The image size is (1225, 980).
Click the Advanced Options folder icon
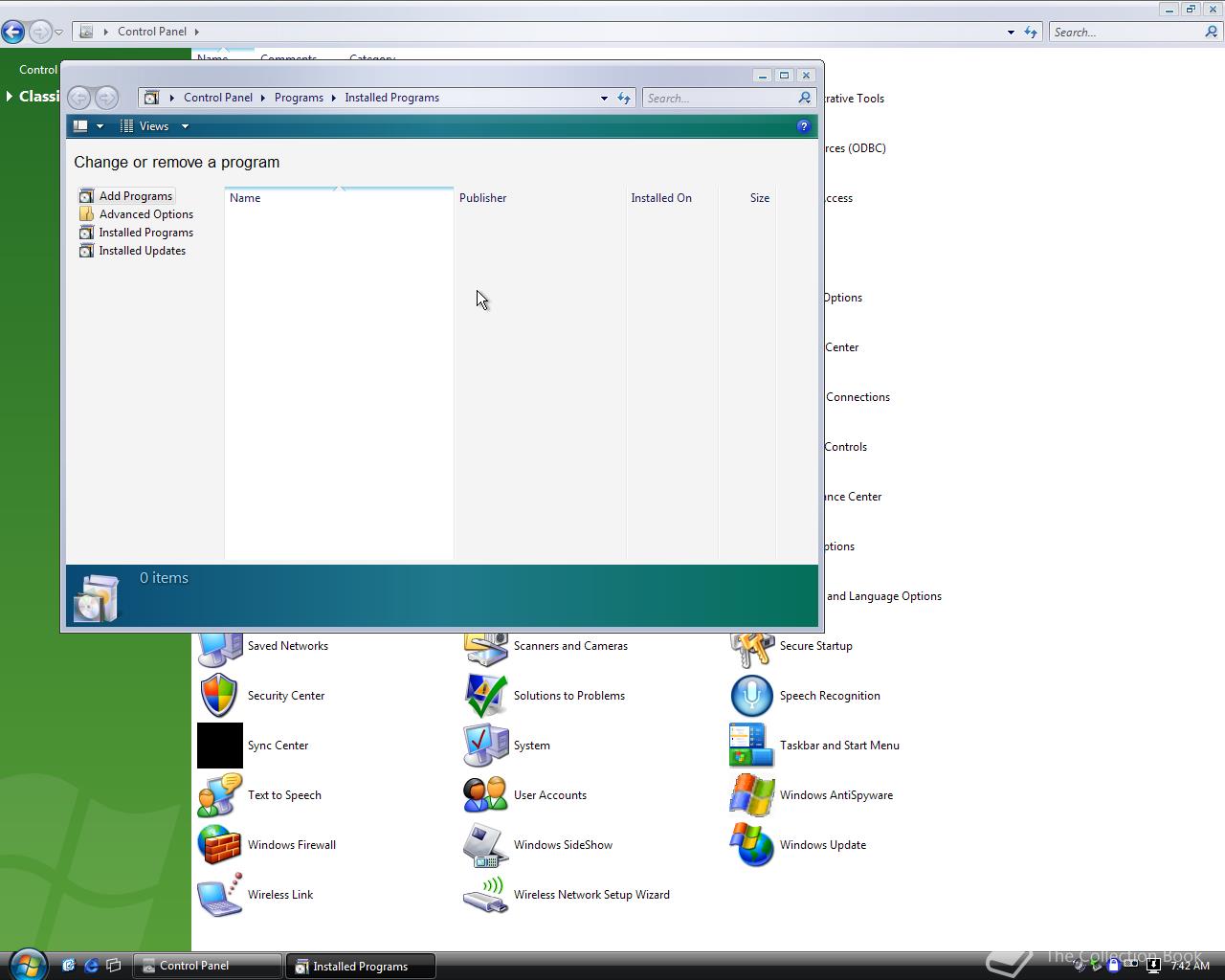click(86, 214)
